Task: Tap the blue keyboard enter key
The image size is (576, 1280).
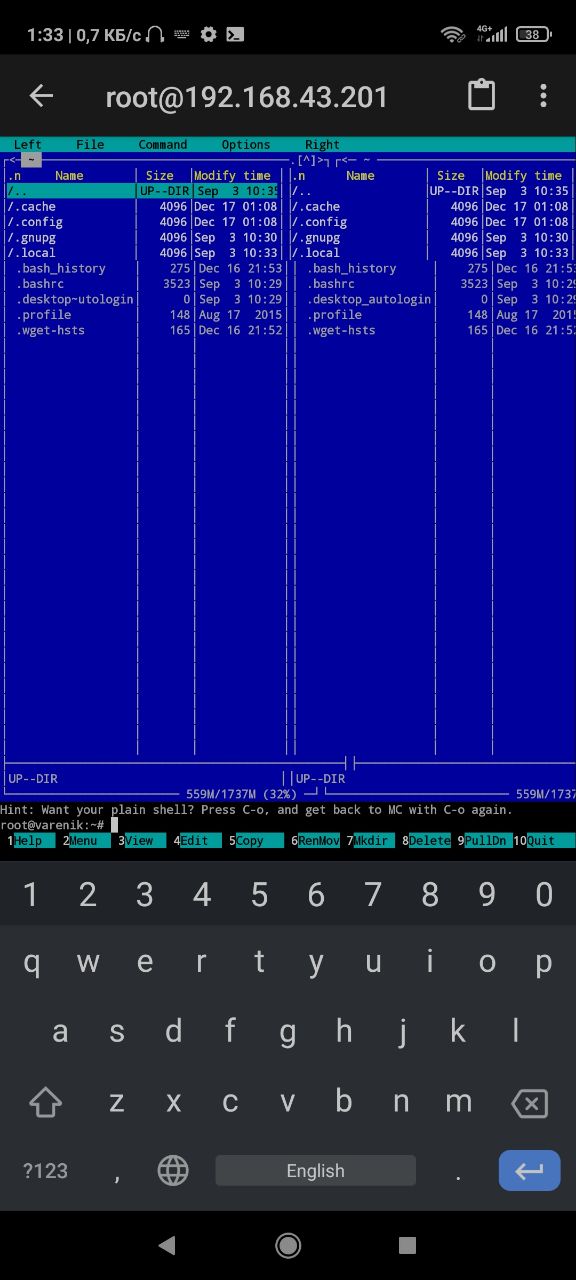Action: [x=529, y=1170]
